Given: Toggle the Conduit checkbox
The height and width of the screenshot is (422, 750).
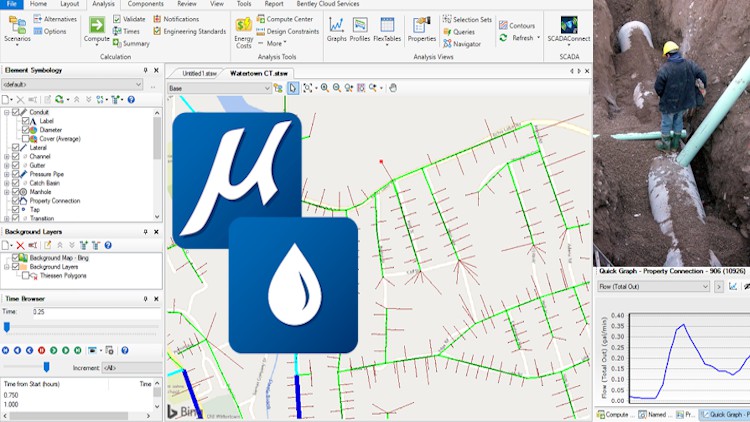Looking at the screenshot, I should pyautogui.click(x=16, y=112).
